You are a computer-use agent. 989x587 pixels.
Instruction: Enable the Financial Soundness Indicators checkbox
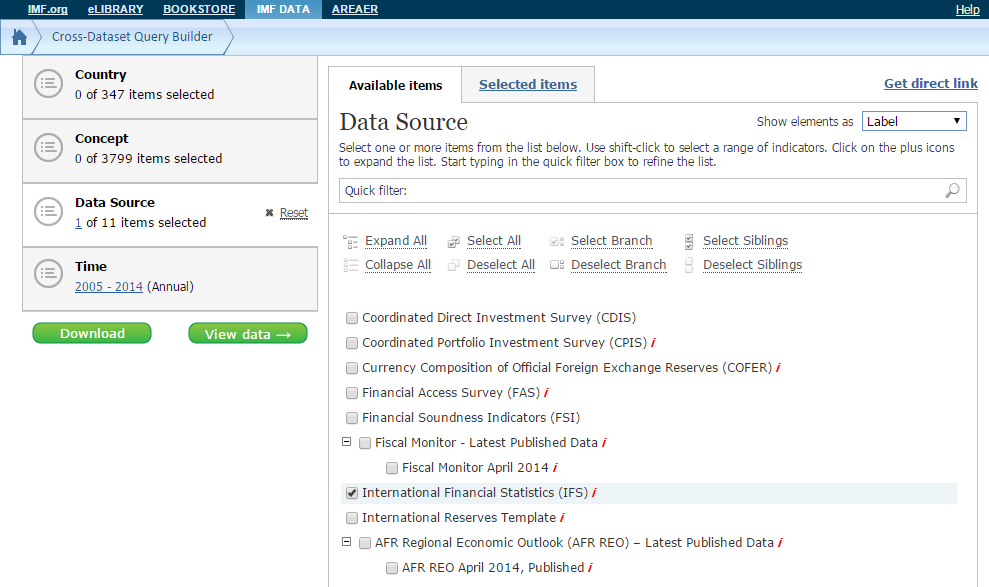pyautogui.click(x=352, y=418)
